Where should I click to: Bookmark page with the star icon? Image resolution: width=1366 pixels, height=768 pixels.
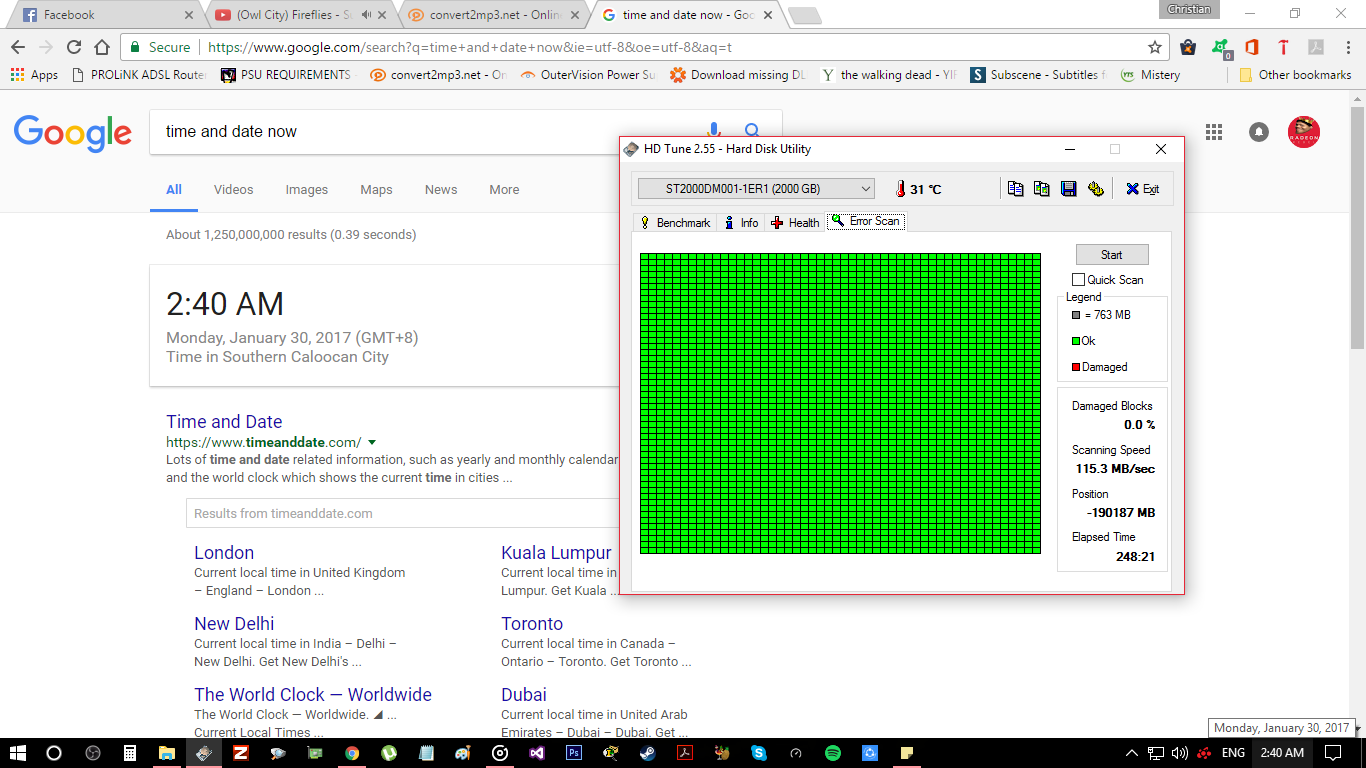pyautogui.click(x=1155, y=47)
